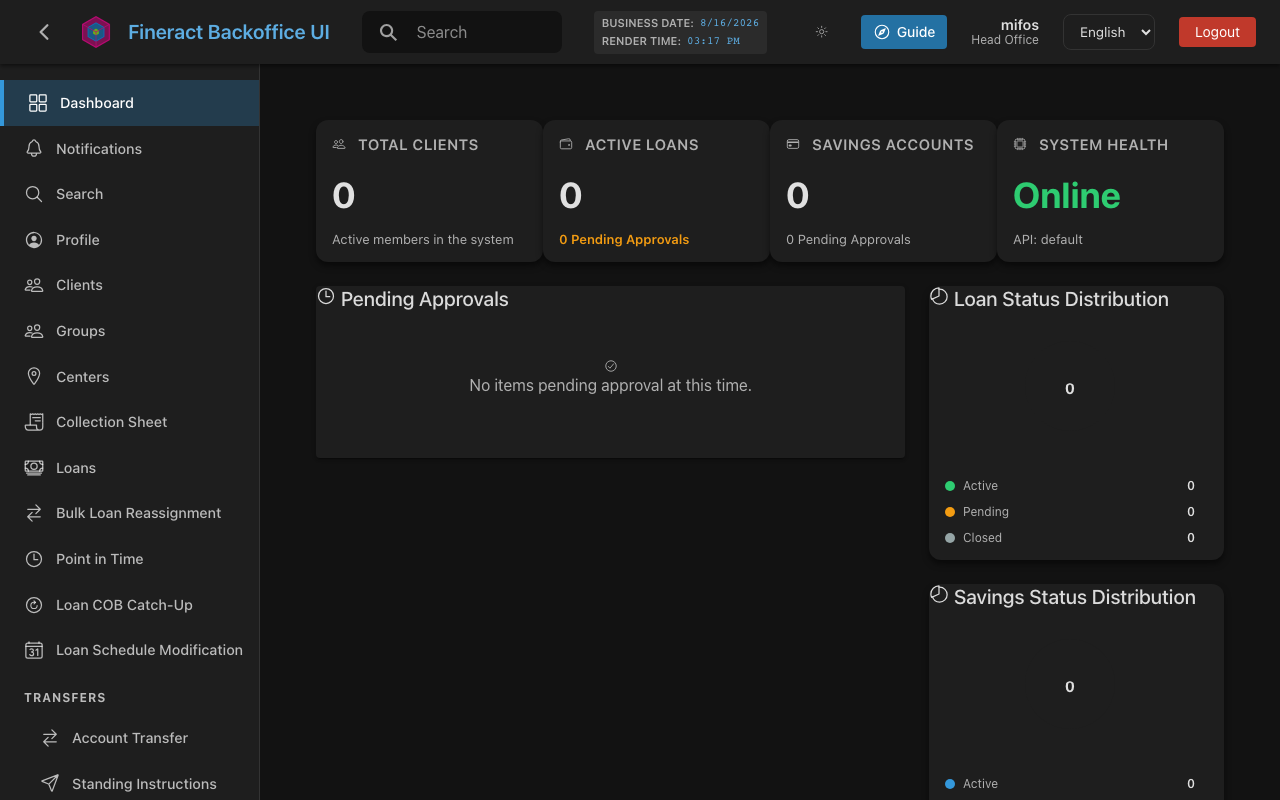
Task: Open the Loans menu entry
Action: click(130, 468)
